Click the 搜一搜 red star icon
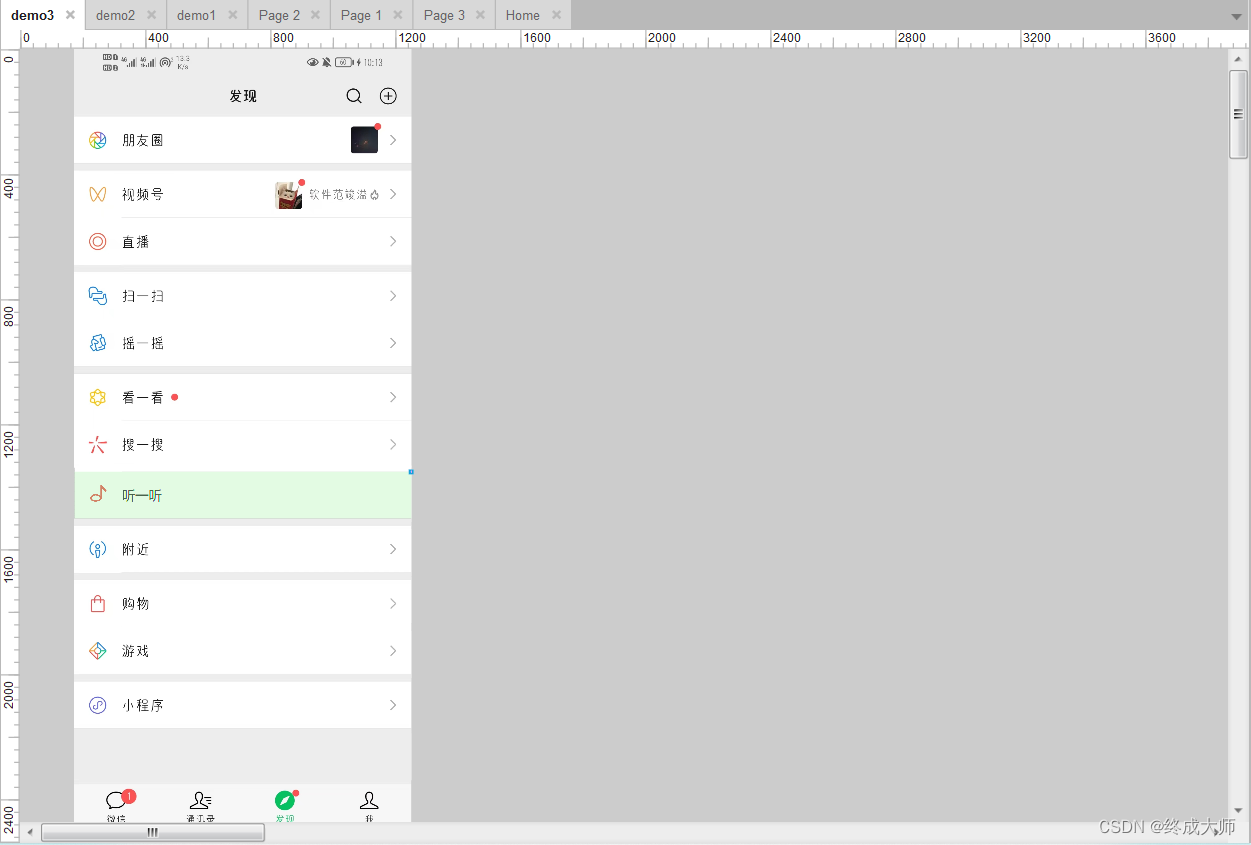 pyautogui.click(x=97, y=445)
